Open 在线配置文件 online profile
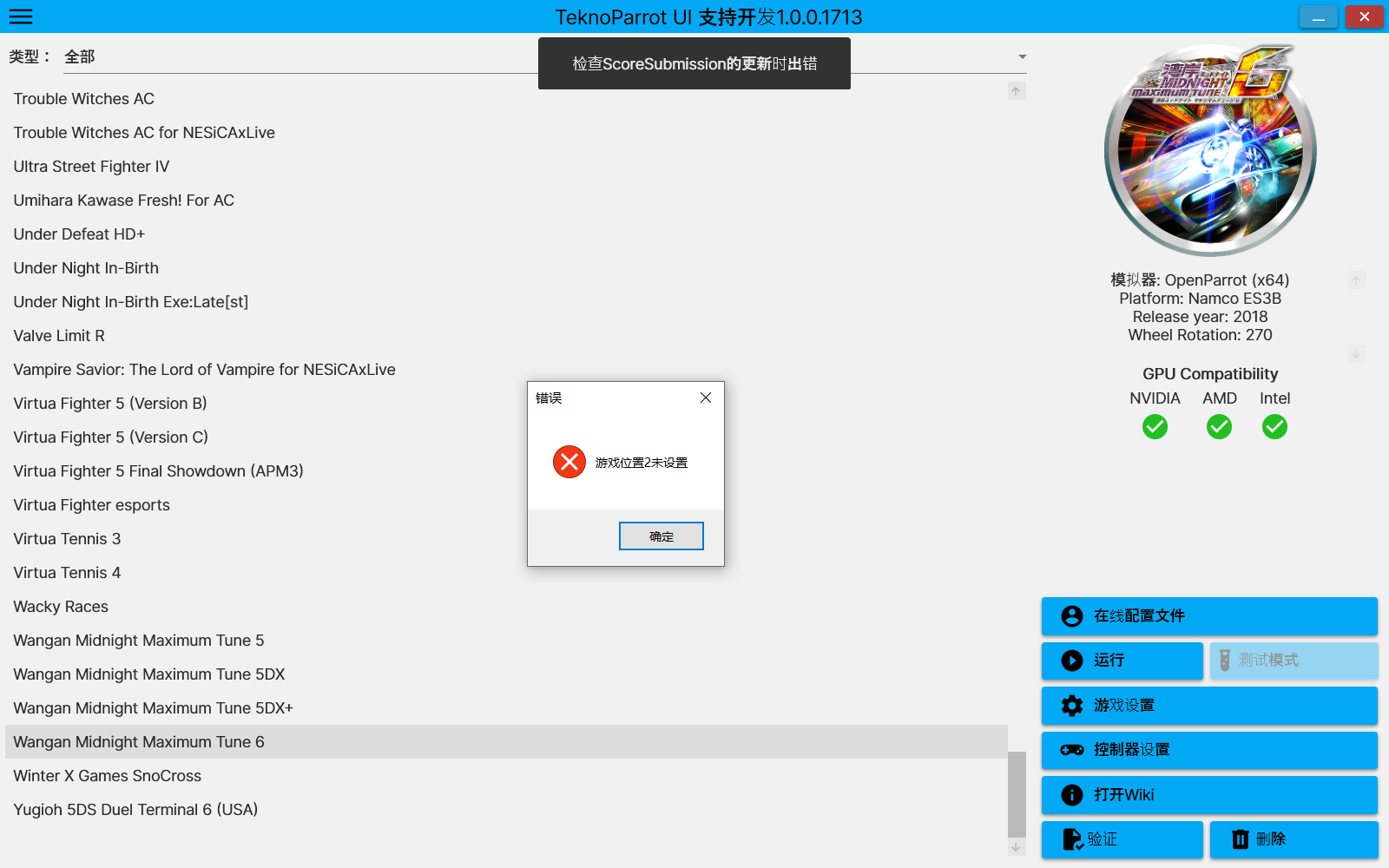The width and height of the screenshot is (1389, 868). coord(1209,616)
